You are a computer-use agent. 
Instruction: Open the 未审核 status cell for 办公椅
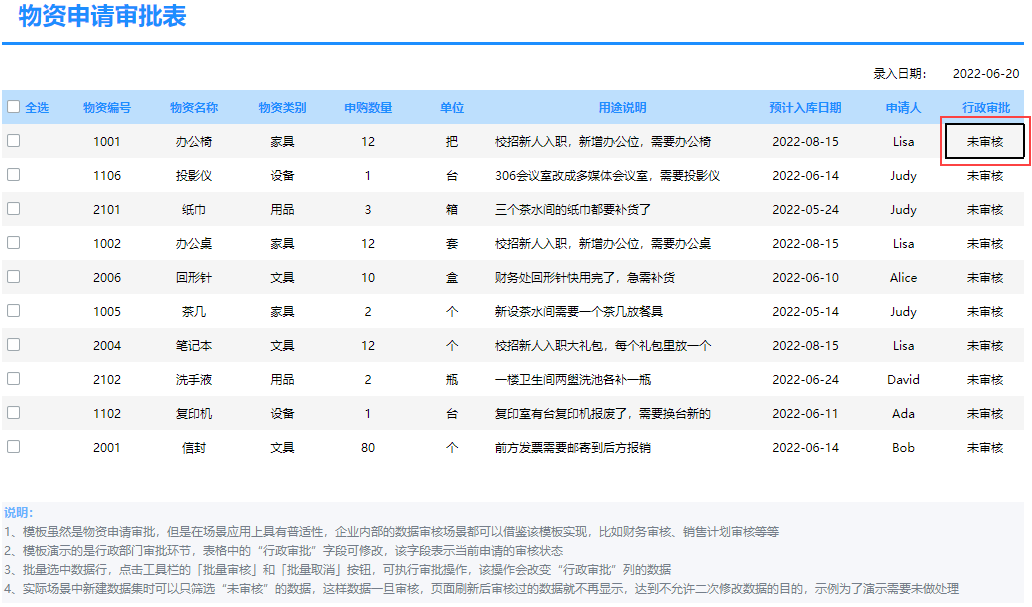coord(985,142)
